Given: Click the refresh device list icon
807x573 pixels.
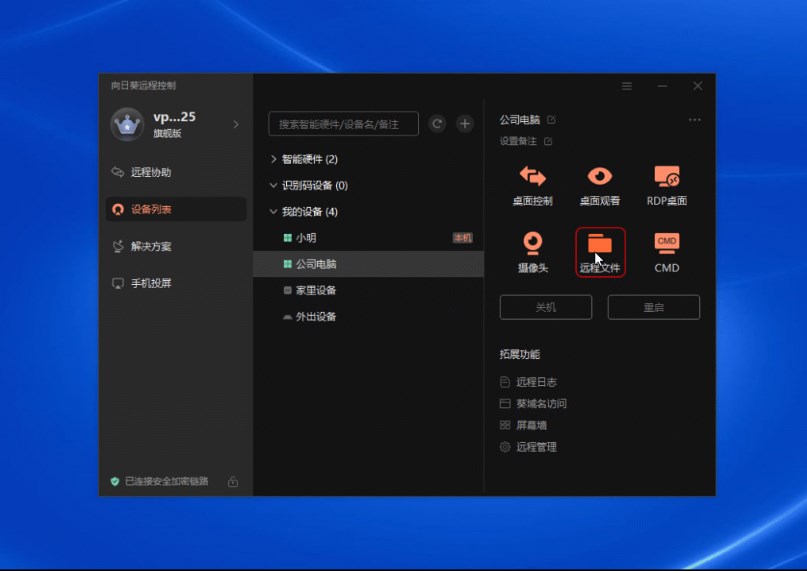Looking at the screenshot, I should pos(437,124).
